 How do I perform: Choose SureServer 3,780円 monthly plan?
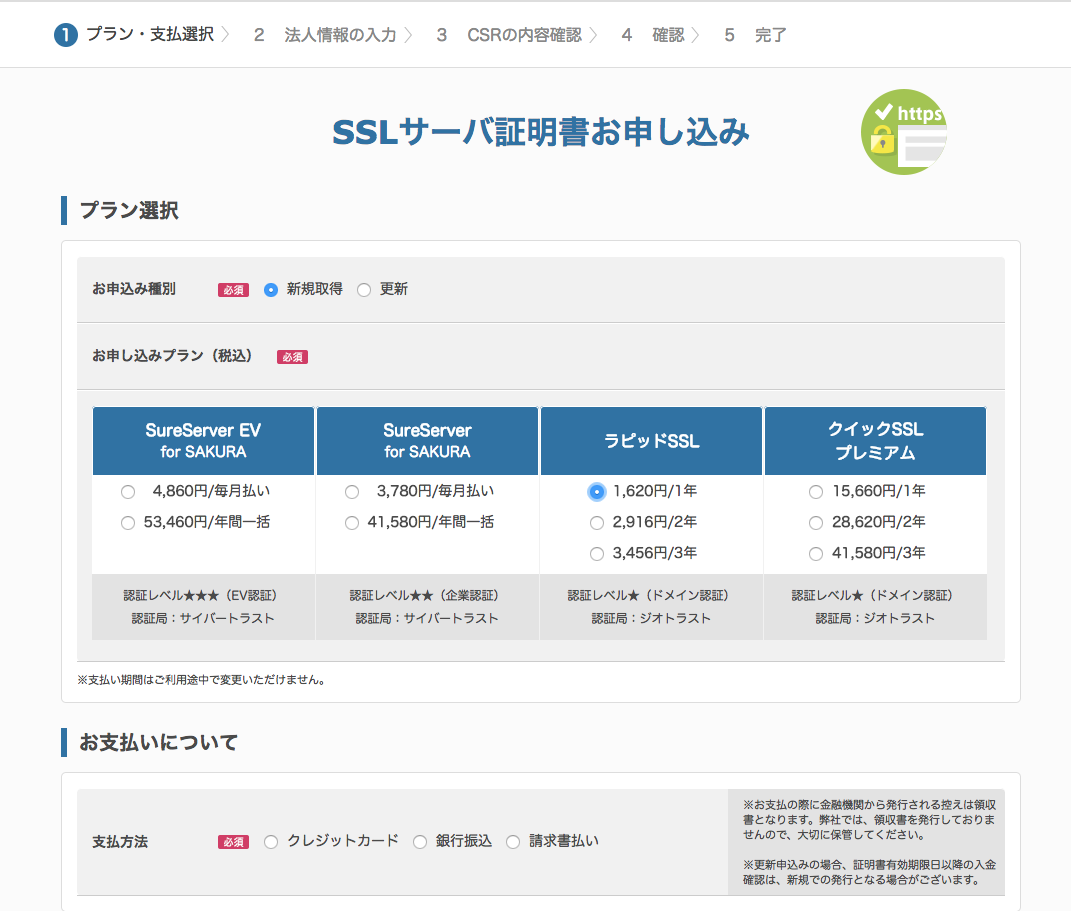[x=352, y=492]
